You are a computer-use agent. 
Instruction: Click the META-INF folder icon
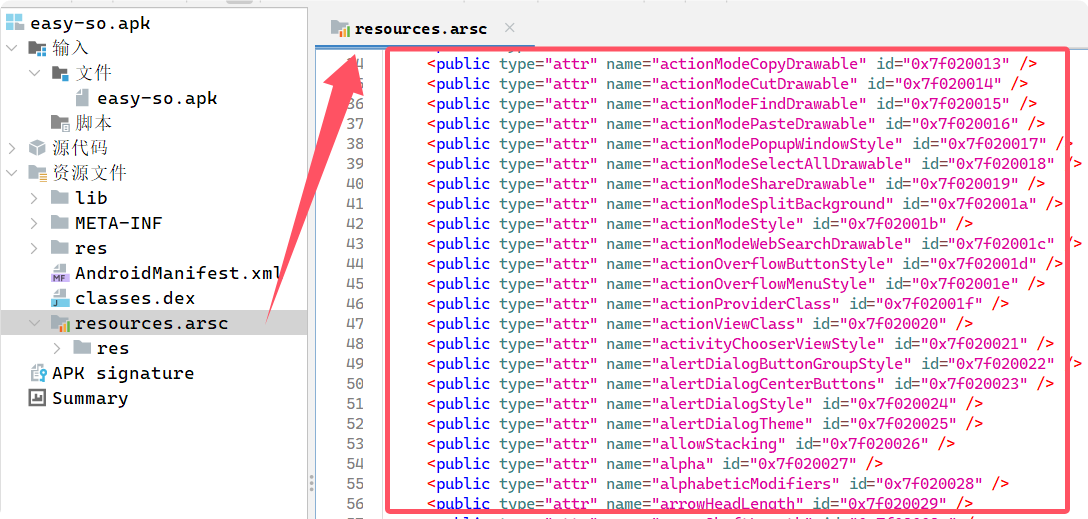(60, 223)
